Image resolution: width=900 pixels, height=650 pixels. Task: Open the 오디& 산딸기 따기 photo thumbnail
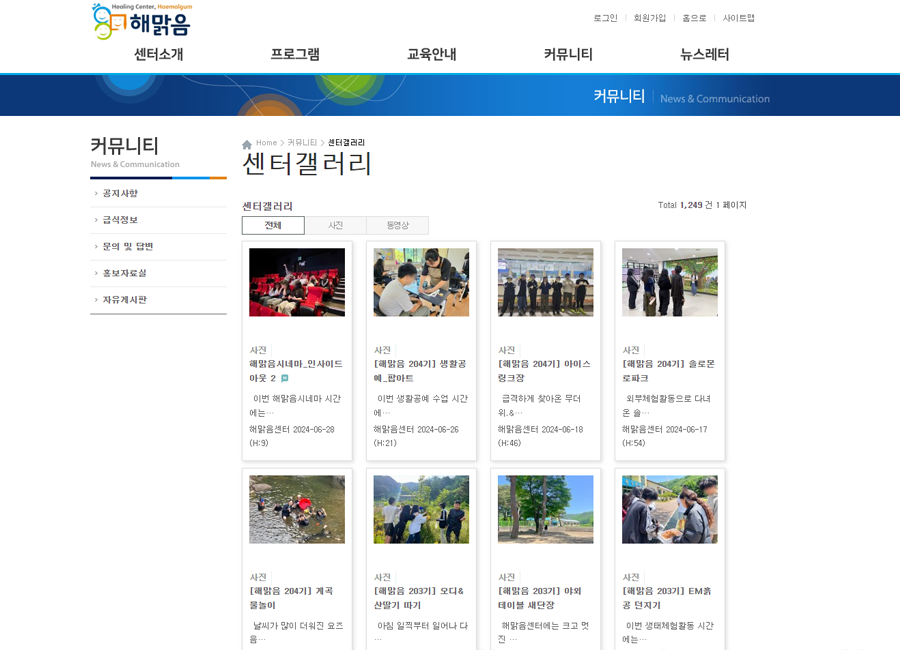click(x=421, y=509)
